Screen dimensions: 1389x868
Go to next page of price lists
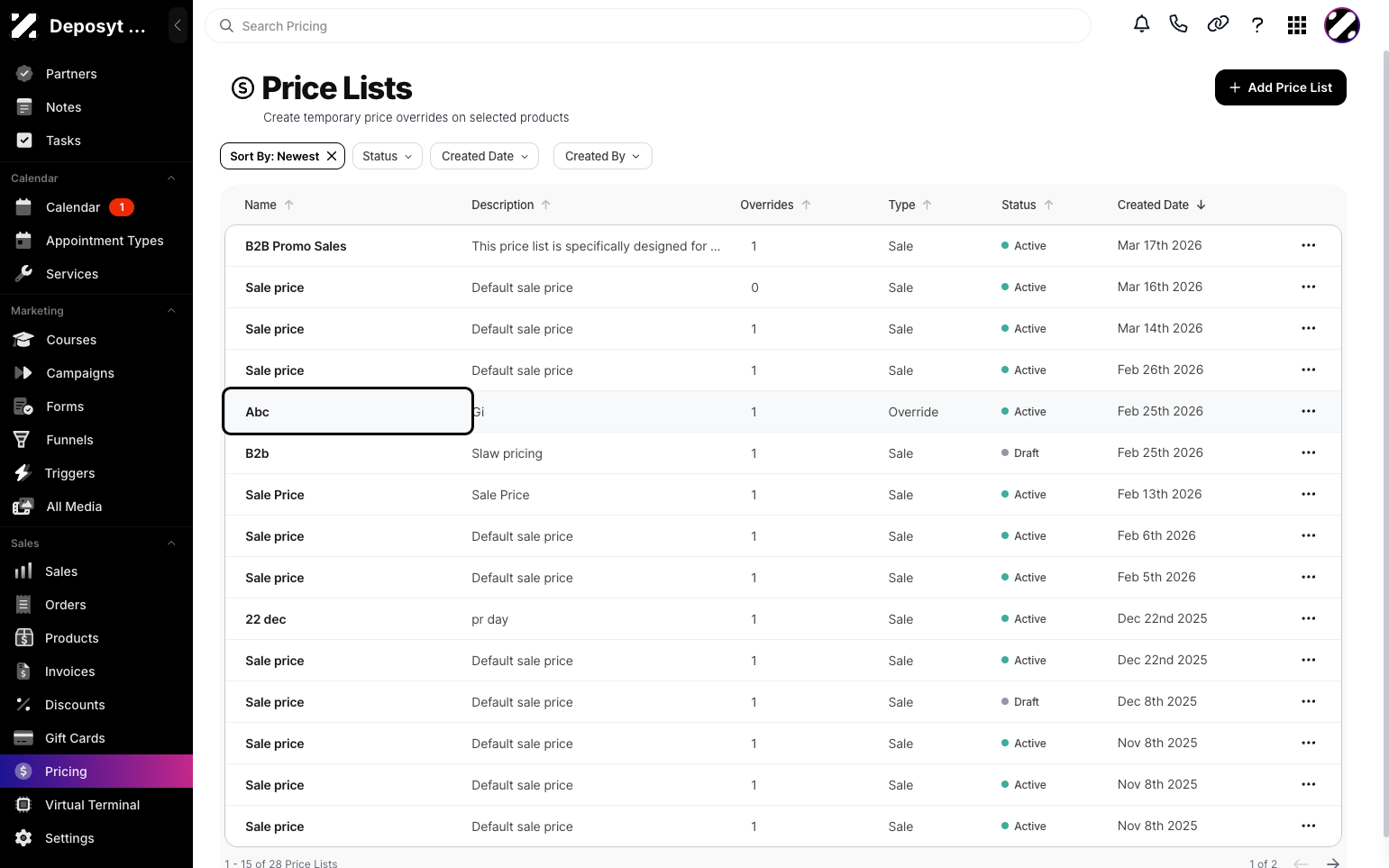(x=1333, y=863)
